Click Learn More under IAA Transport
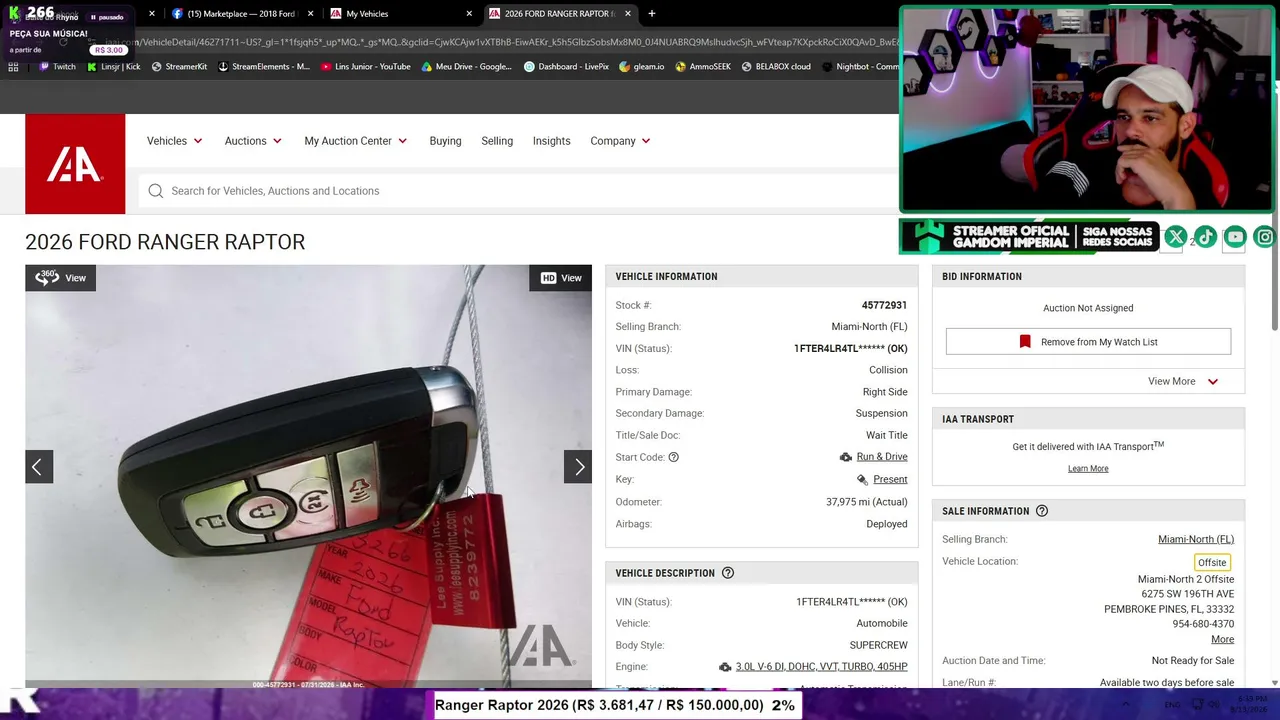Screen dimensions: 1280x720 (x=1088, y=469)
